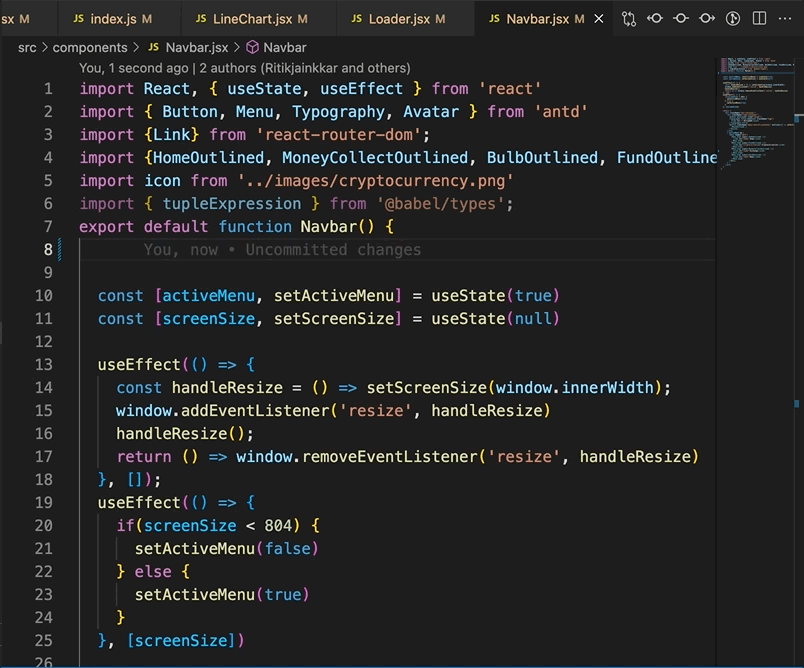
Task: Select the next change navigation icon
Action: (x=707, y=18)
